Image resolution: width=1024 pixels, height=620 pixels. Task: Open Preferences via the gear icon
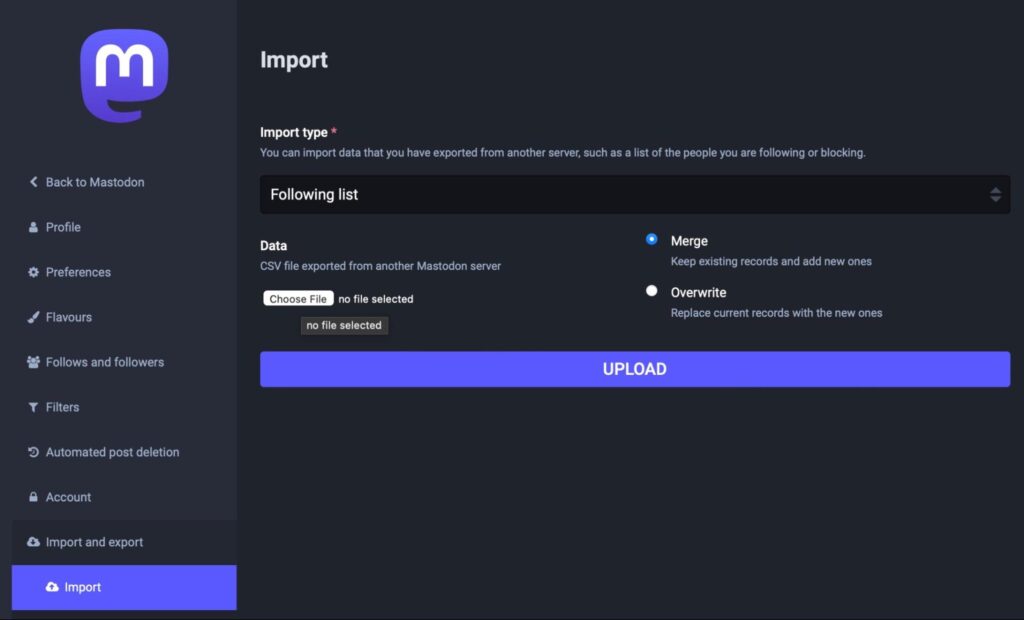coord(33,272)
